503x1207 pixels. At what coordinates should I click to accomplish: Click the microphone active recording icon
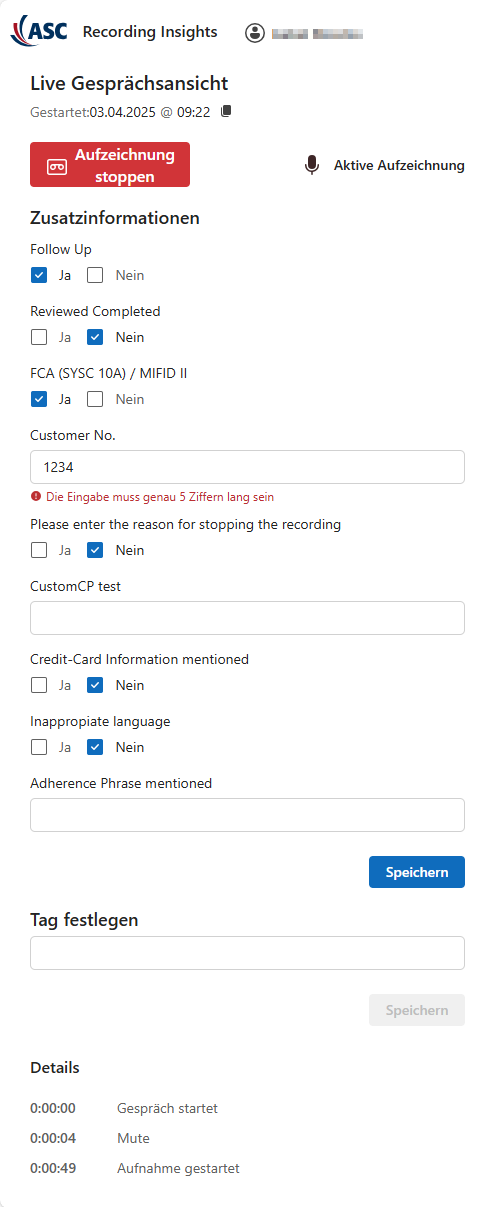(x=312, y=165)
